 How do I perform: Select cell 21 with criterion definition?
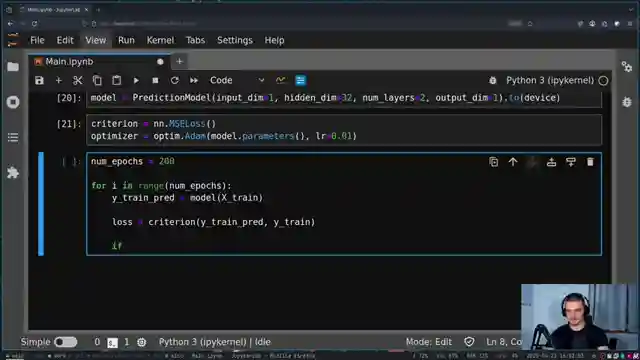click(344, 130)
